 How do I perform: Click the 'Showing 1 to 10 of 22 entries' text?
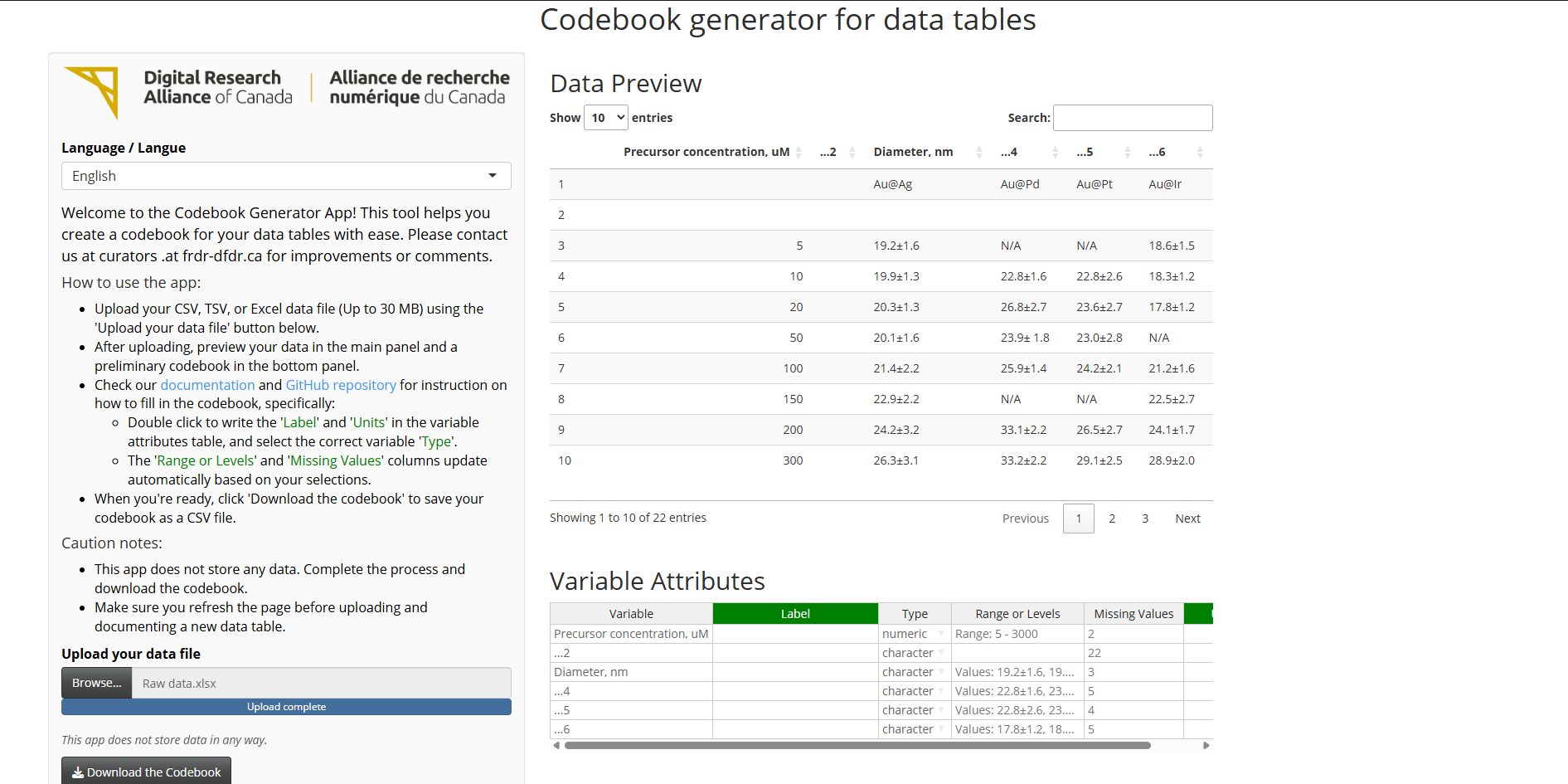pyautogui.click(x=628, y=518)
